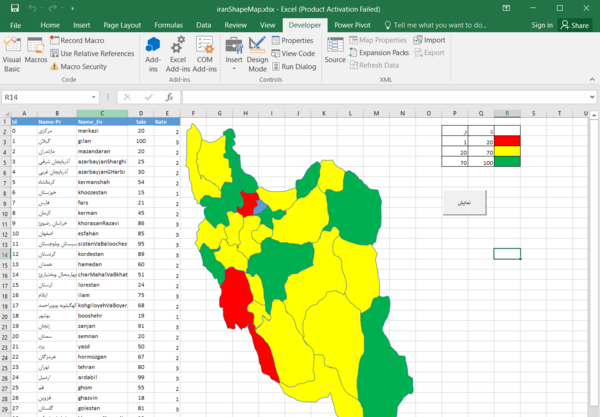Click the blue province on map

point(261,207)
